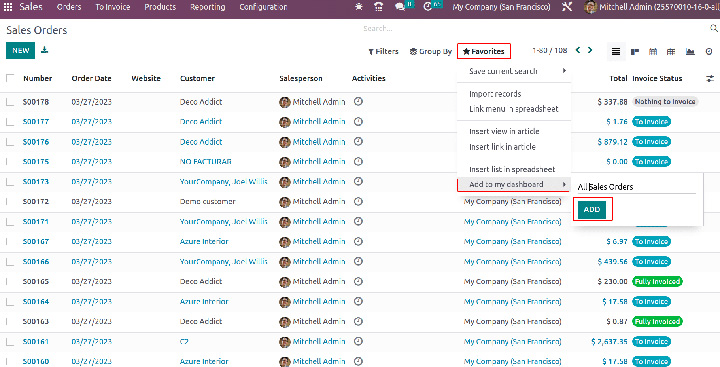The image size is (720, 367).
Task: Expand the Group By dropdown
Action: pos(431,51)
